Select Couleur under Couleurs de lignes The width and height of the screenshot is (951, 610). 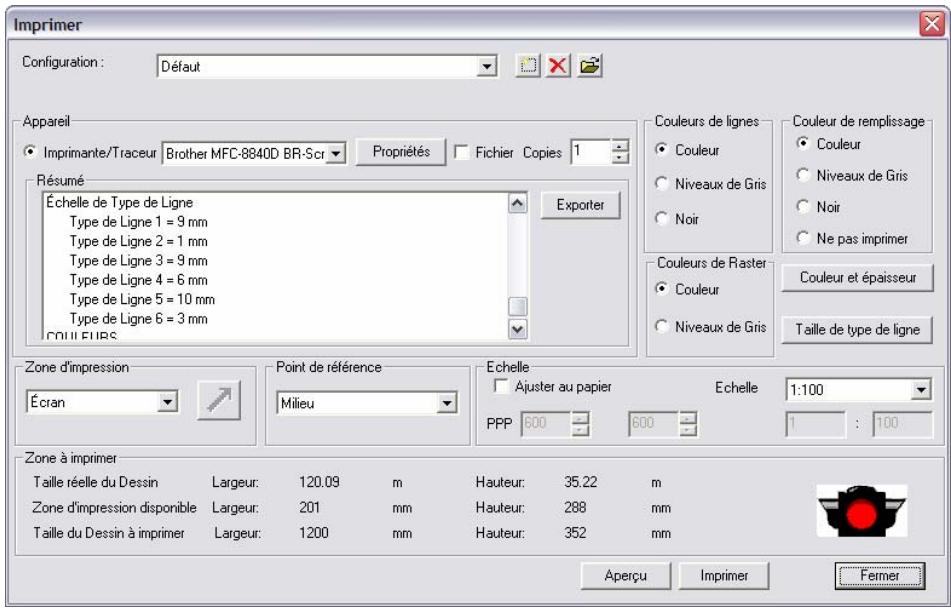662,150
